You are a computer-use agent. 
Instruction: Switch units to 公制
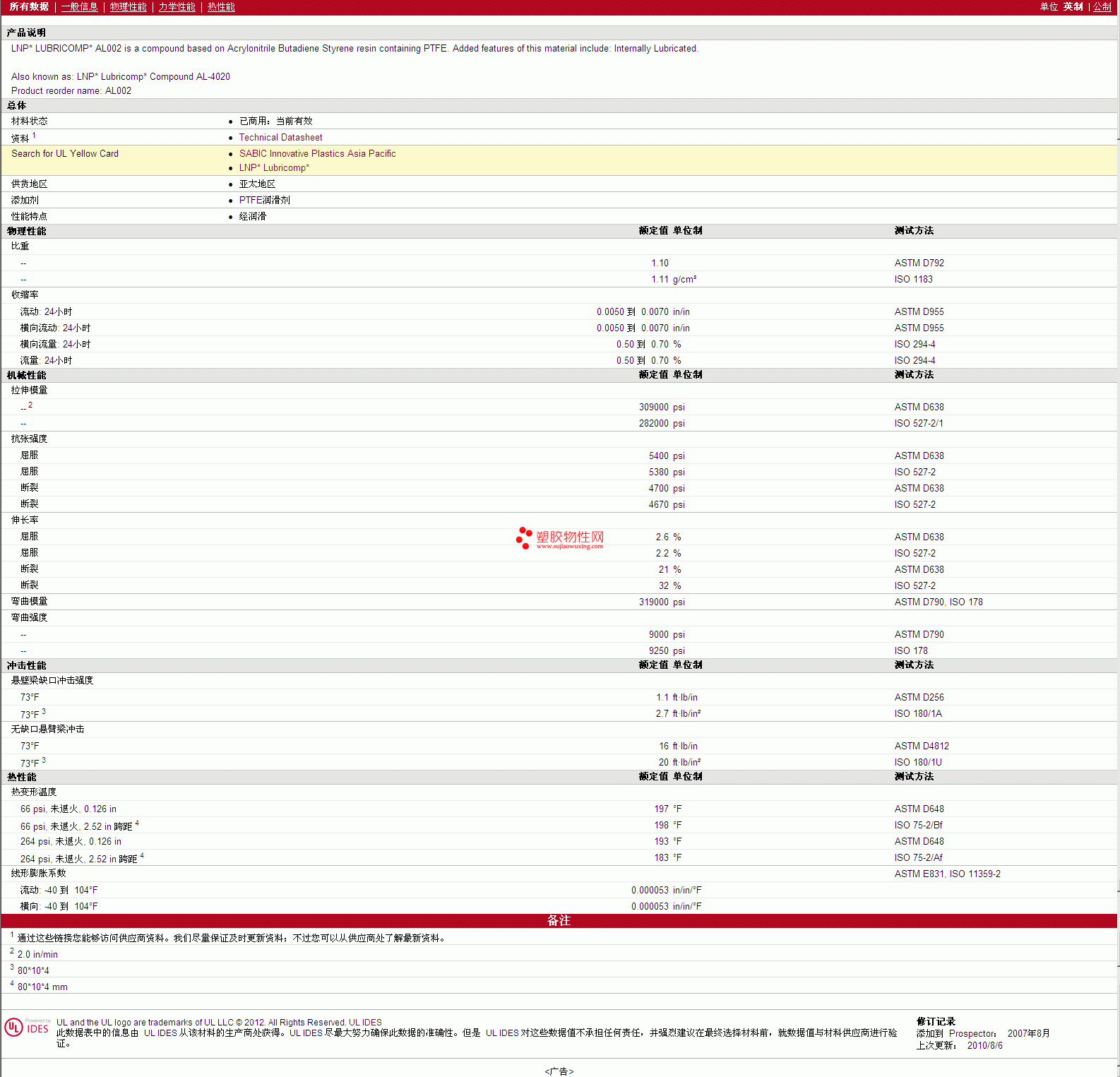[1102, 7]
